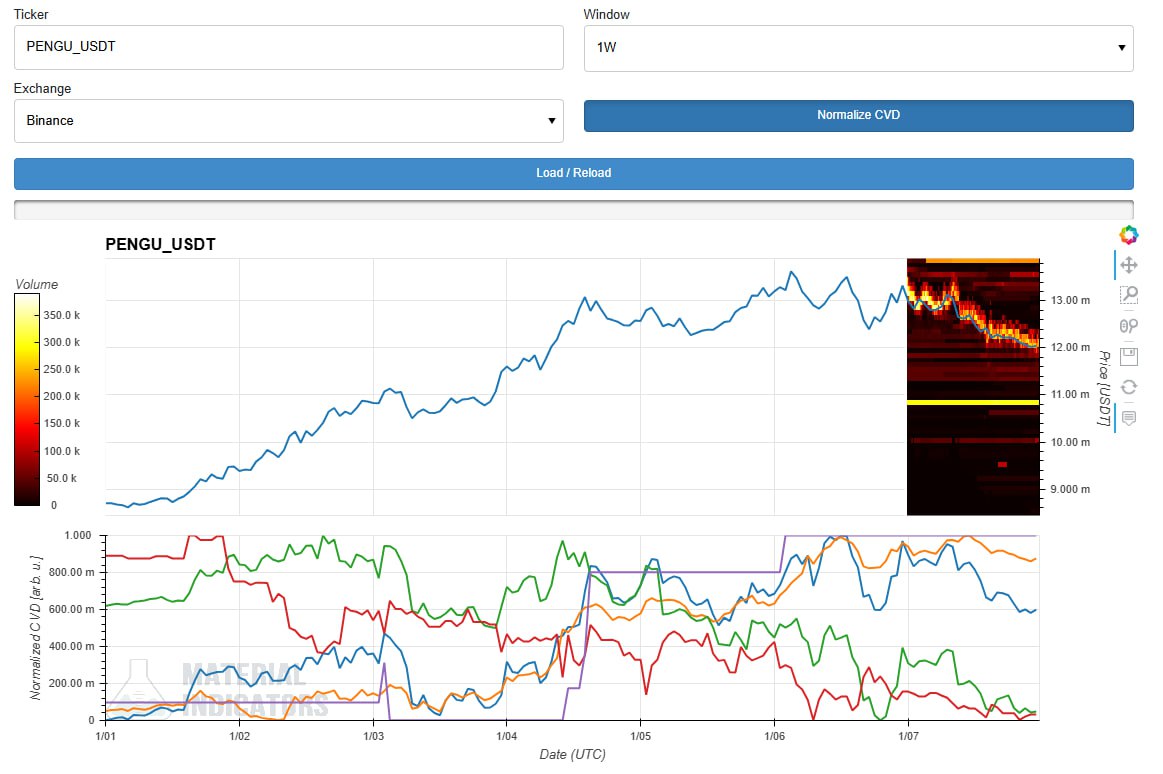Click the 1/07 date axis label

908,736
